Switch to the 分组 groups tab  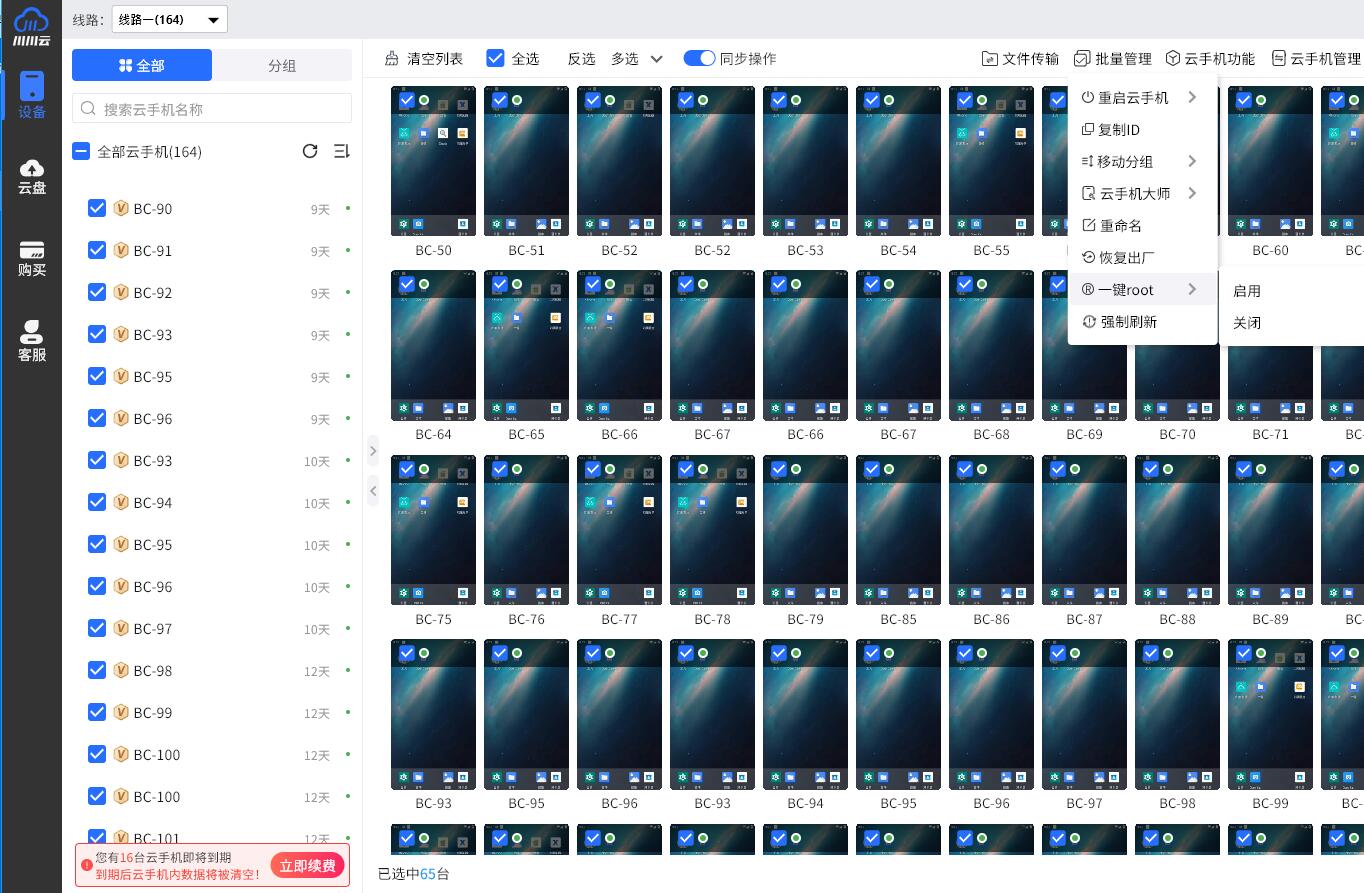pyautogui.click(x=282, y=66)
